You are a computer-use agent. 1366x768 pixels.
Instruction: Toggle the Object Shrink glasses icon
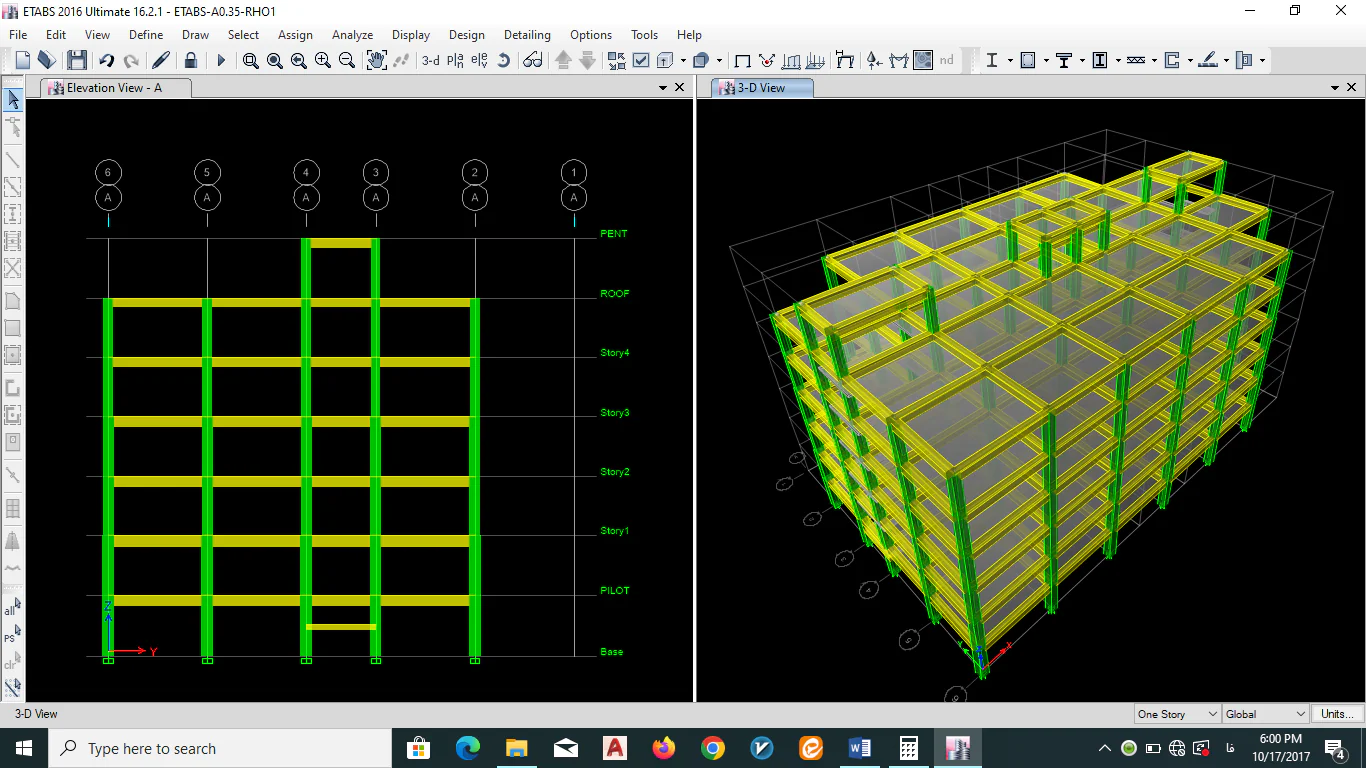533,60
